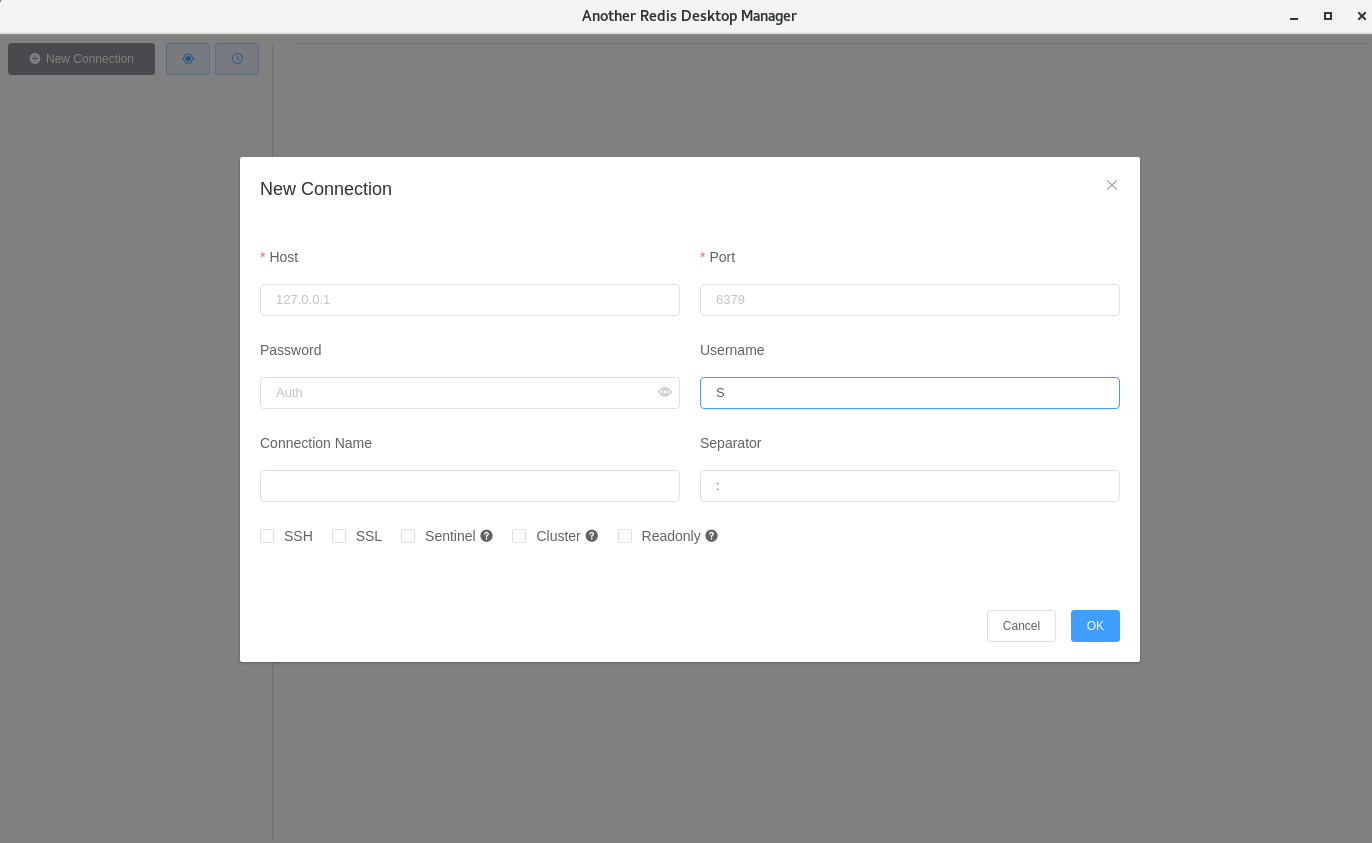Screen dimensions: 1372x843
Task: Focus the Host input field
Action: [470, 300]
